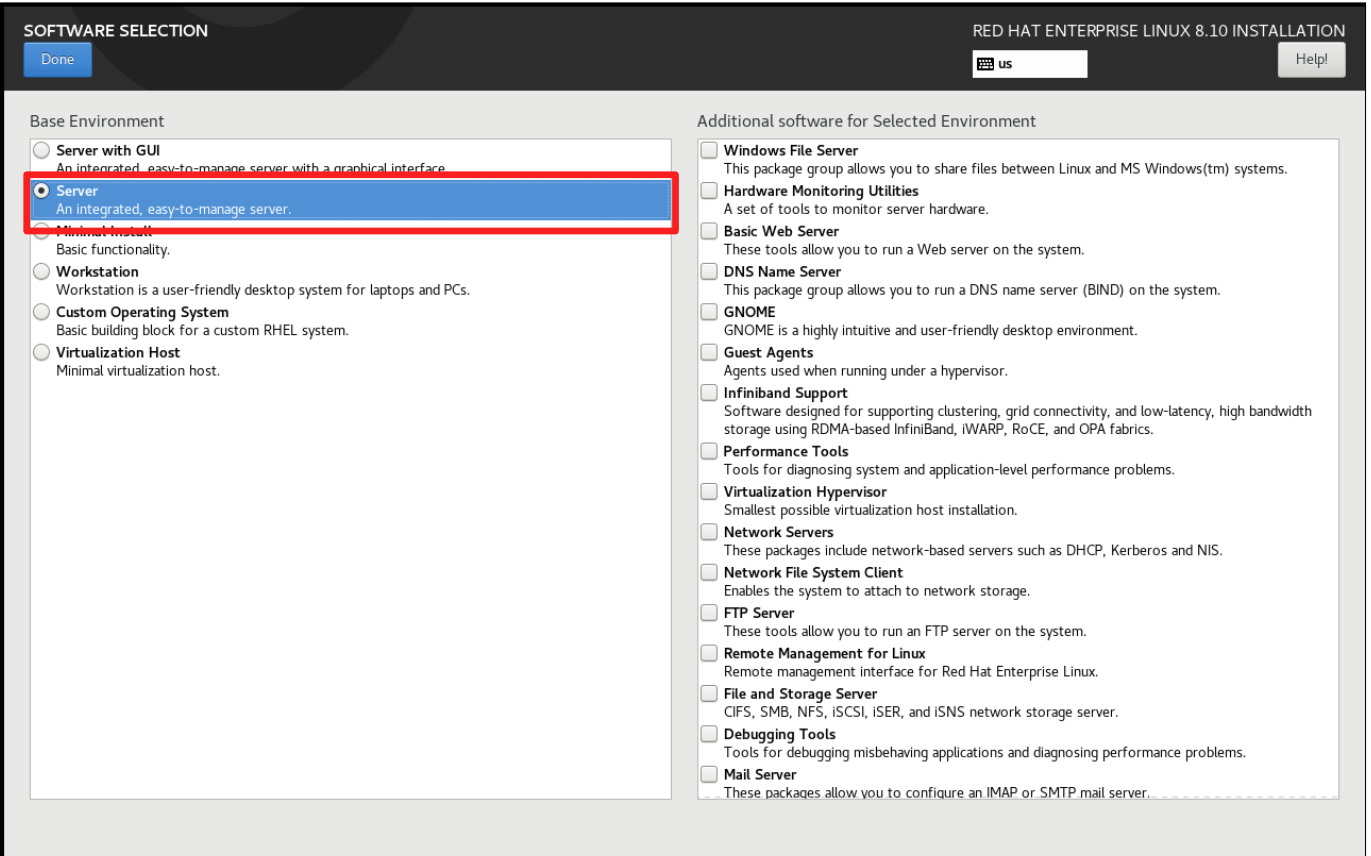
Task: Select the Server with GUI base environment
Action: click(x=41, y=149)
